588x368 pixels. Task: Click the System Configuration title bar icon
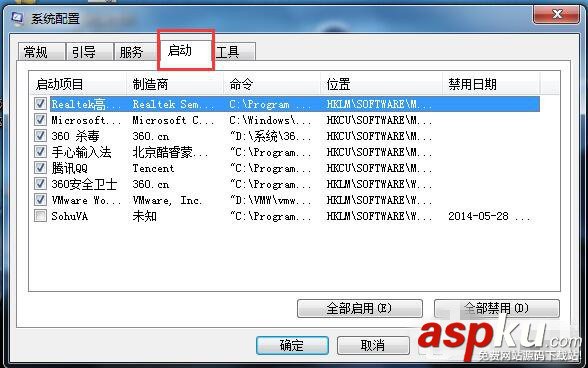(x=17, y=18)
